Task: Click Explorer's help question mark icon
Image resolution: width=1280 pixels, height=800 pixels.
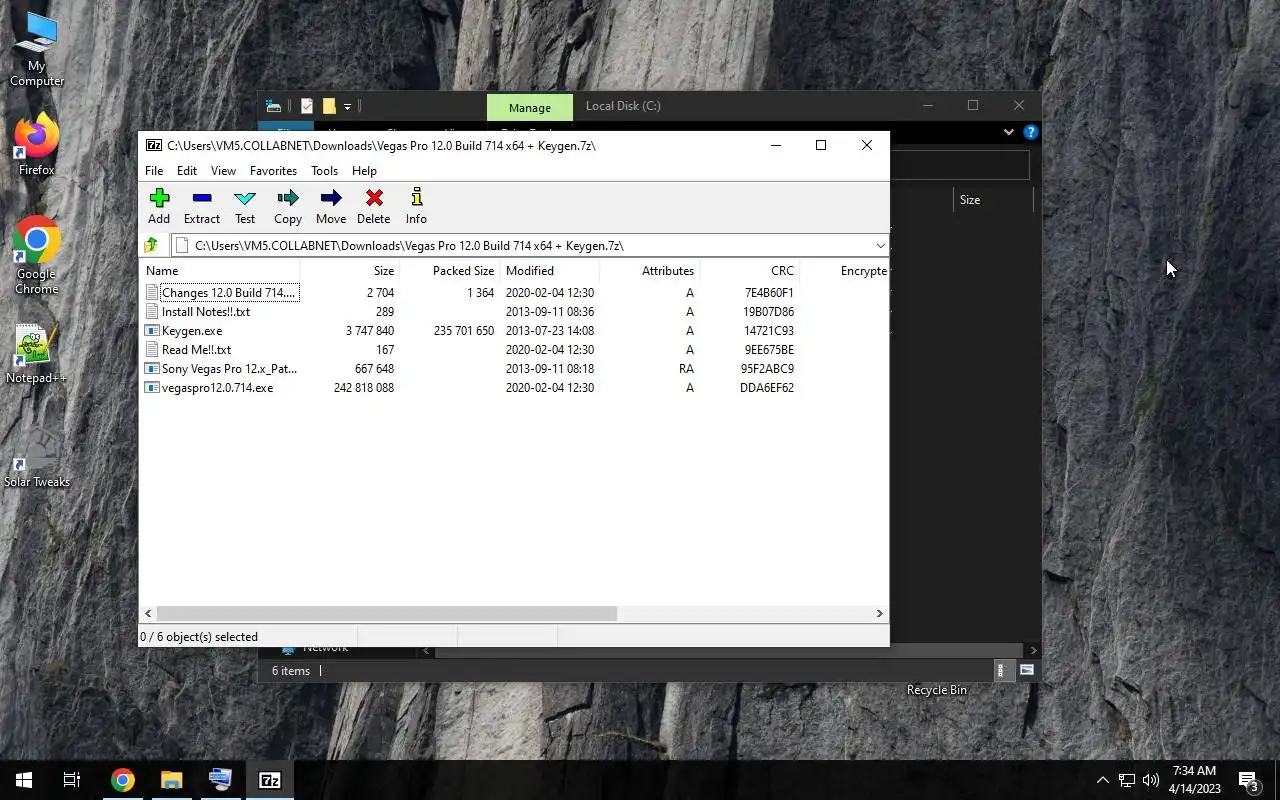Action: click(1031, 132)
